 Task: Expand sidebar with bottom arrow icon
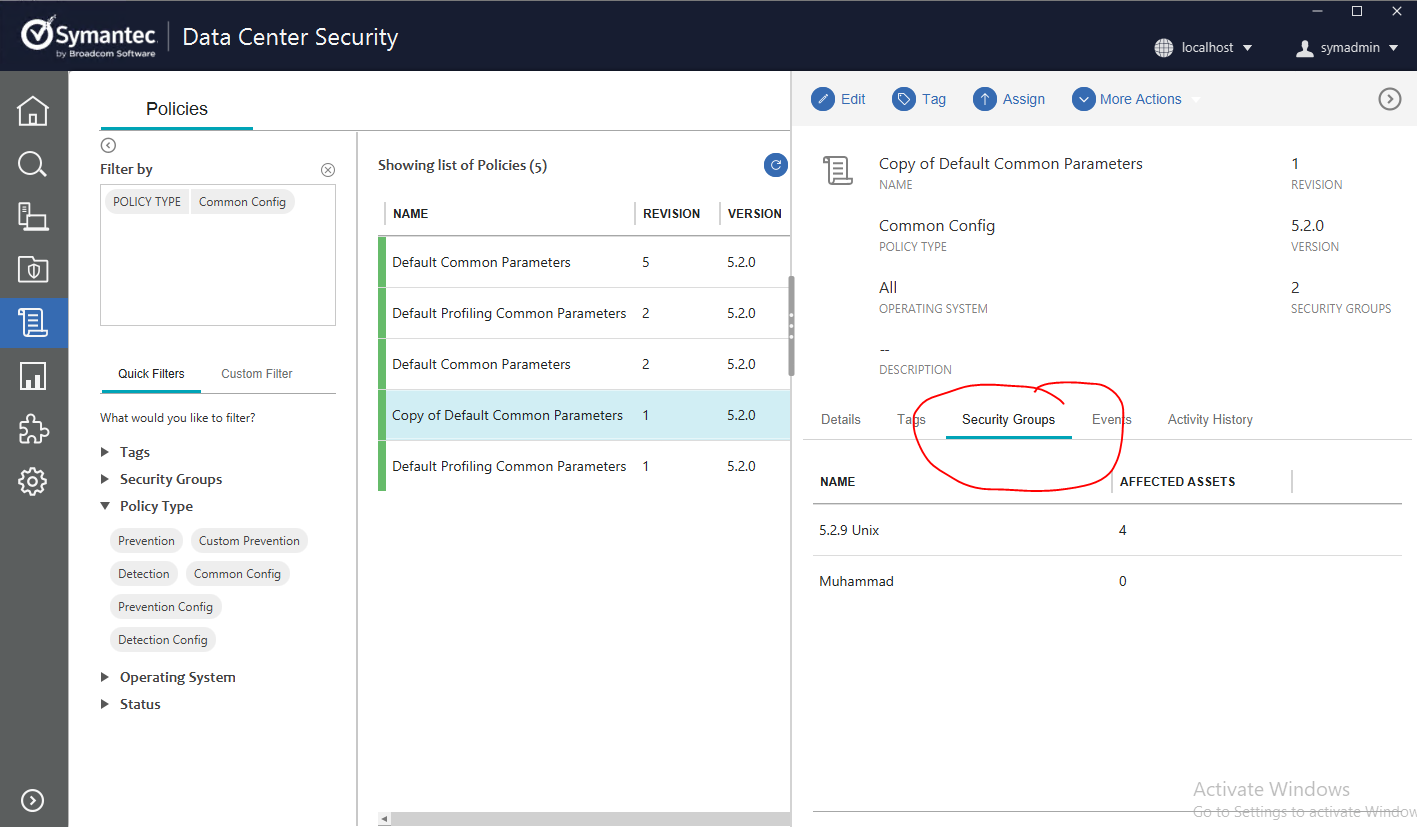[33, 800]
